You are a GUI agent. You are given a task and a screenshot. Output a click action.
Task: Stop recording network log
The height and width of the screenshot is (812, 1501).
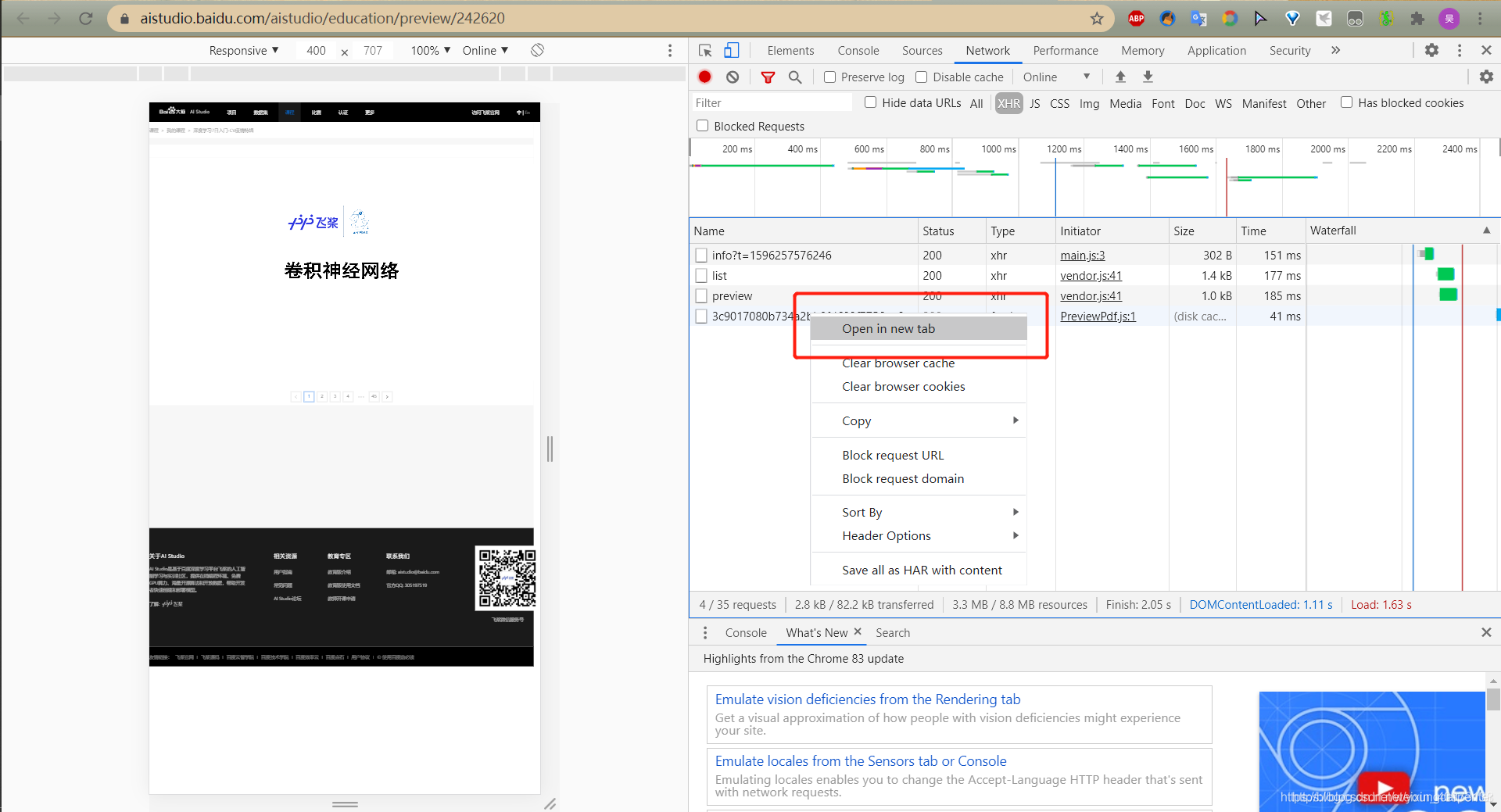[x=704, y=77]
